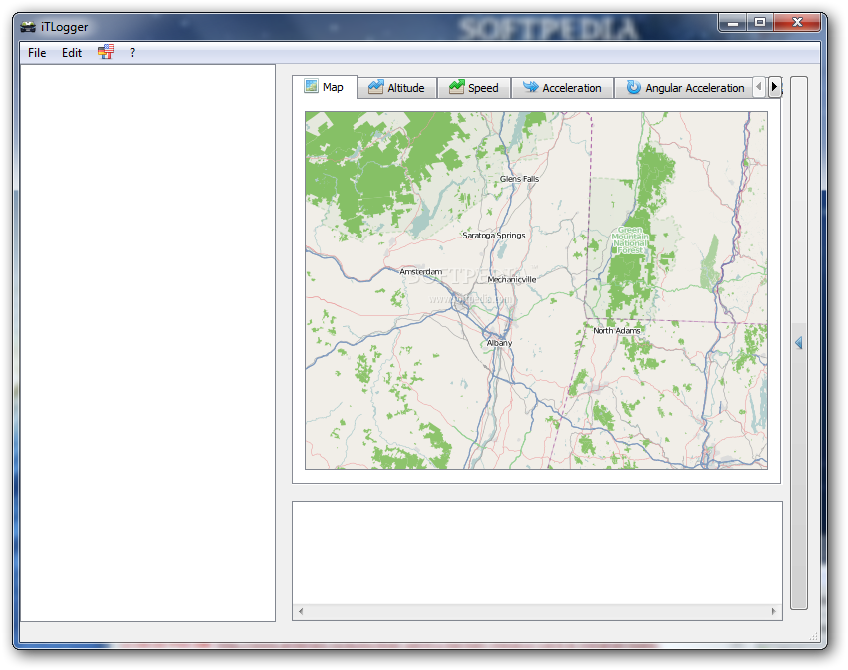Close the iTLogger window
Image resolution: width=848 pixels, height=670 pixels.
[797, 23]
